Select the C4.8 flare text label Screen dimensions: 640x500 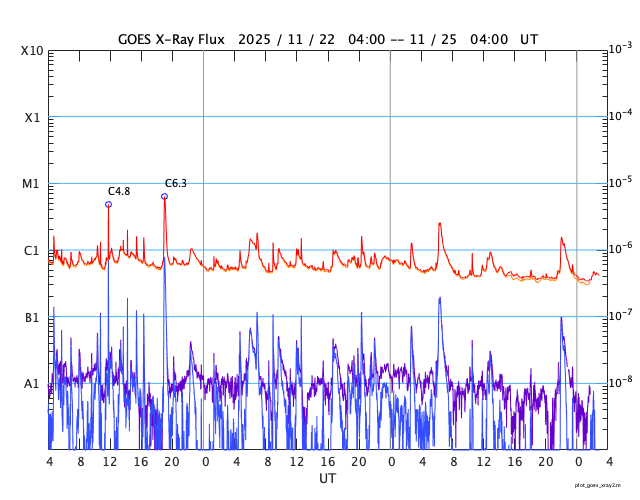pos(119,191)
